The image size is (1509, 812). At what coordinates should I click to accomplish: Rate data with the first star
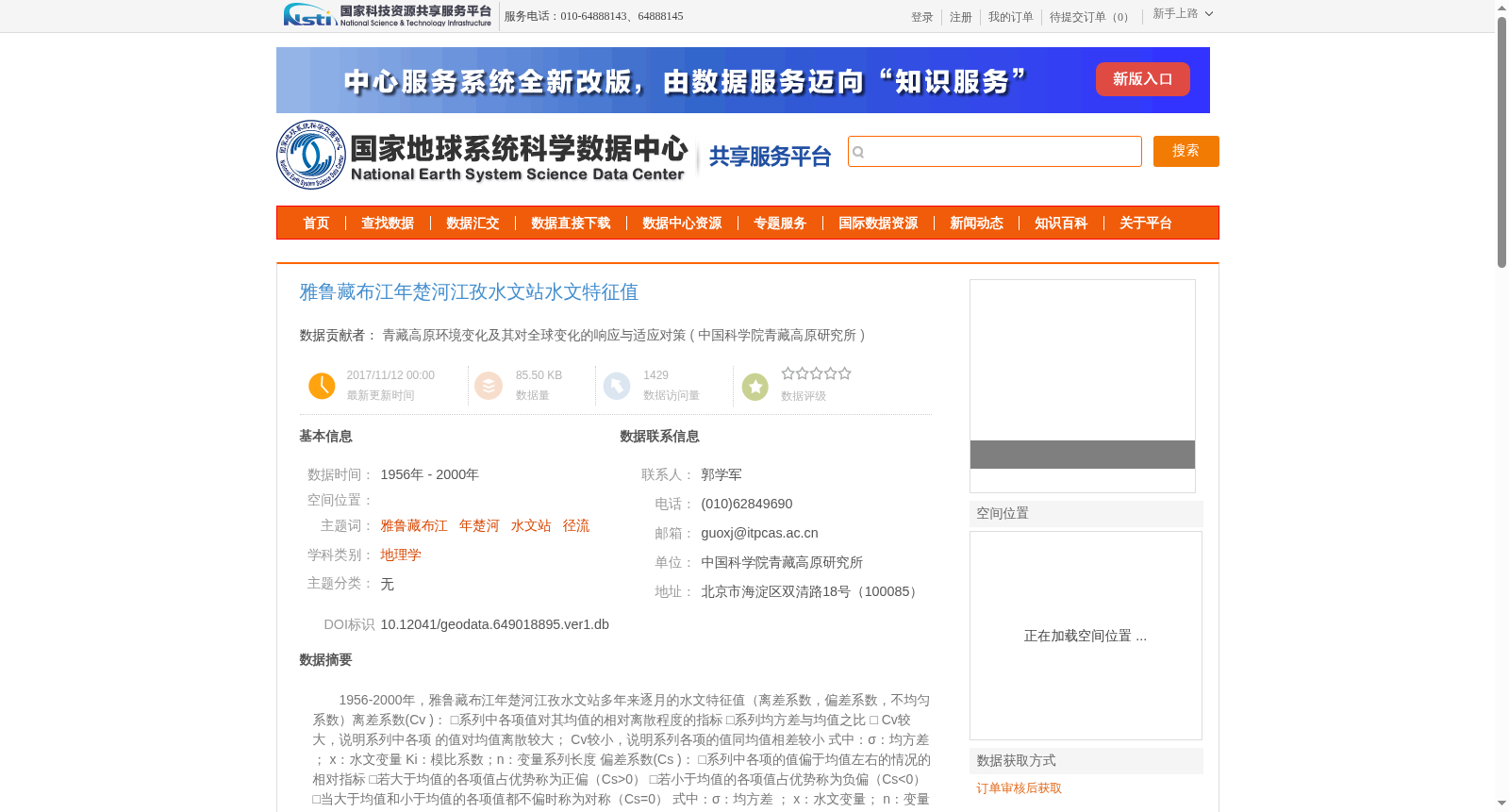[x=788, y=373]
